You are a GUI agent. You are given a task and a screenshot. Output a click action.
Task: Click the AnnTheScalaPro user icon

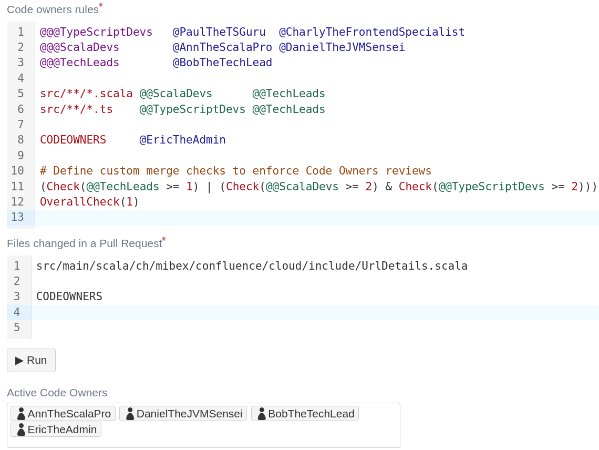coord(21,414)
